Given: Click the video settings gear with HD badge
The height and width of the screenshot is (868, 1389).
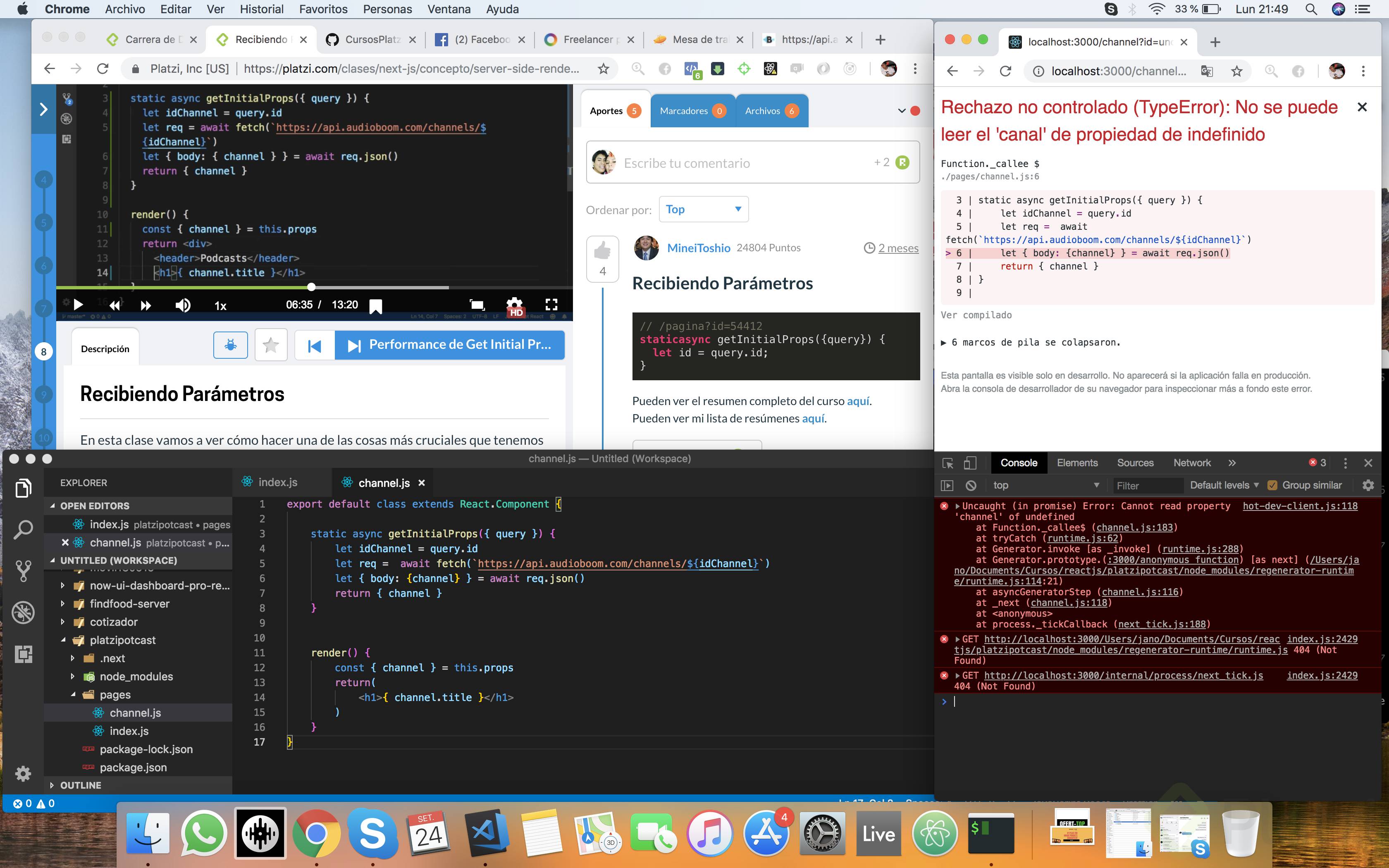Looking at the screenshot, I should pyautogui.click(x=515, y=305).
